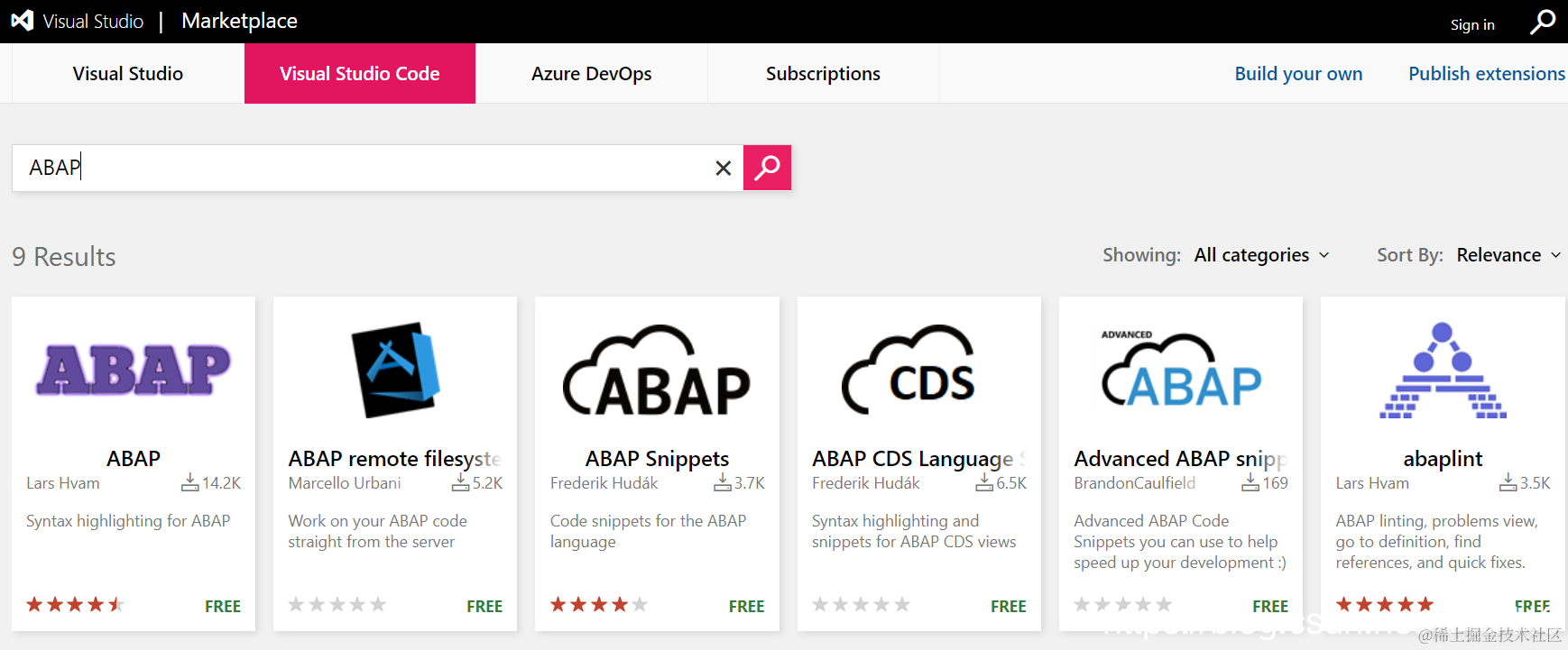Click download icon next to 3.7K
Viewport: 1568px width, 650px height.
(723, 482)
